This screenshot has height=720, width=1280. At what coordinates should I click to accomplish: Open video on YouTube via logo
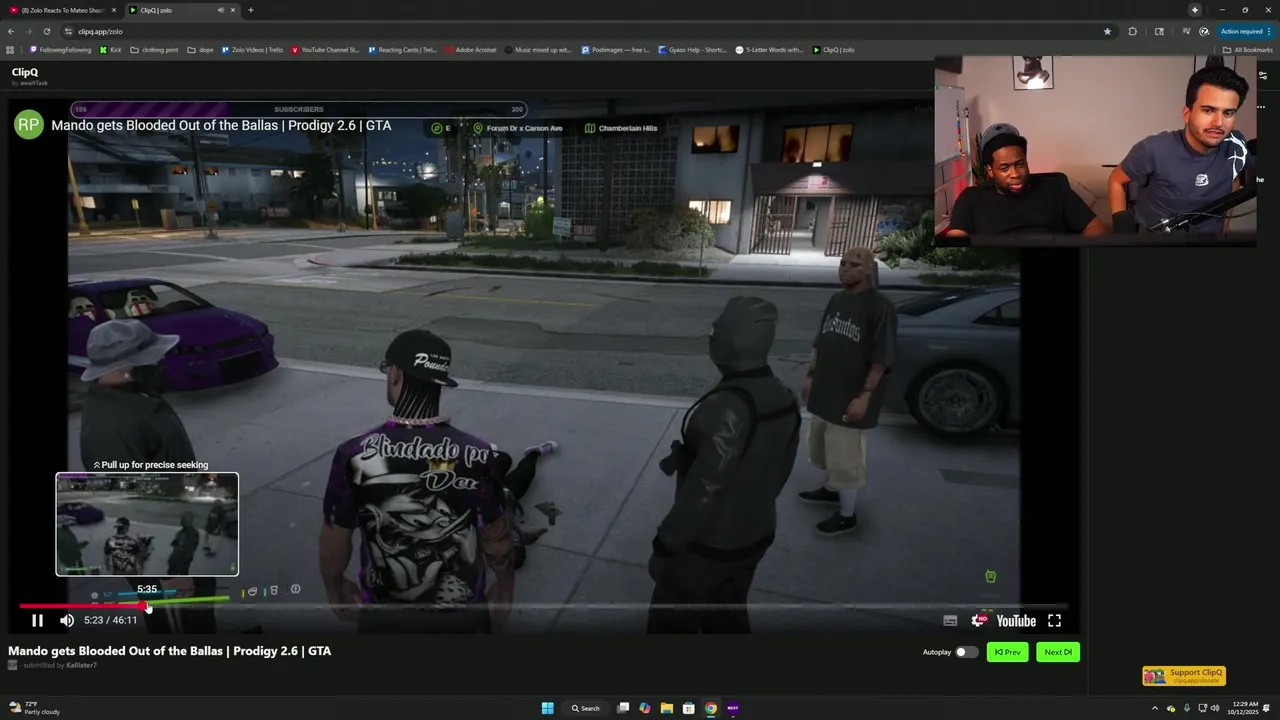pos(1016,621)
